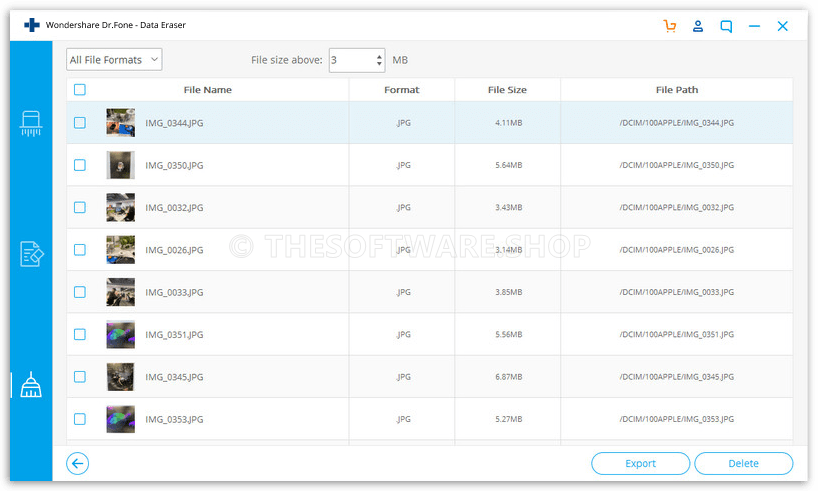Toggle the select-all checkbox in header
This screenshot has width=818, height=491.
pos(80,90)
